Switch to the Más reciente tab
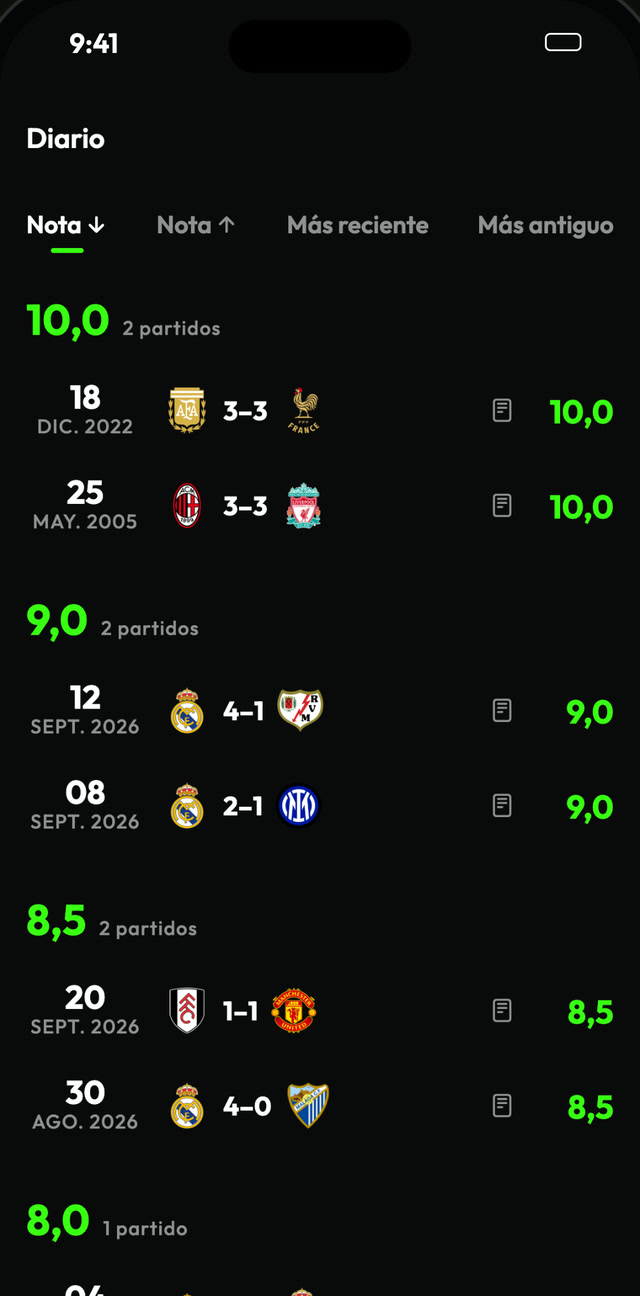Image resolution: width=640 pixels, height=1296 pixels. pyautogui.click(x=358, y=225)
